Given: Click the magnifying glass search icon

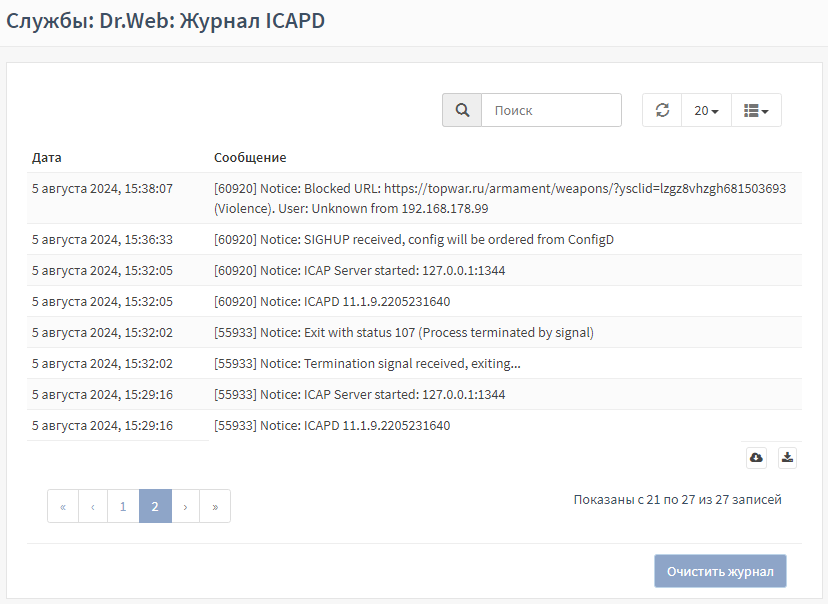Looking at the screenshot, I should (x=462, y=110).
